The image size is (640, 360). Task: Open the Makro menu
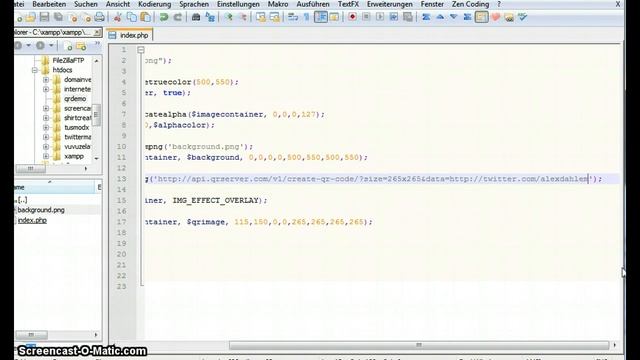(278, 4)
